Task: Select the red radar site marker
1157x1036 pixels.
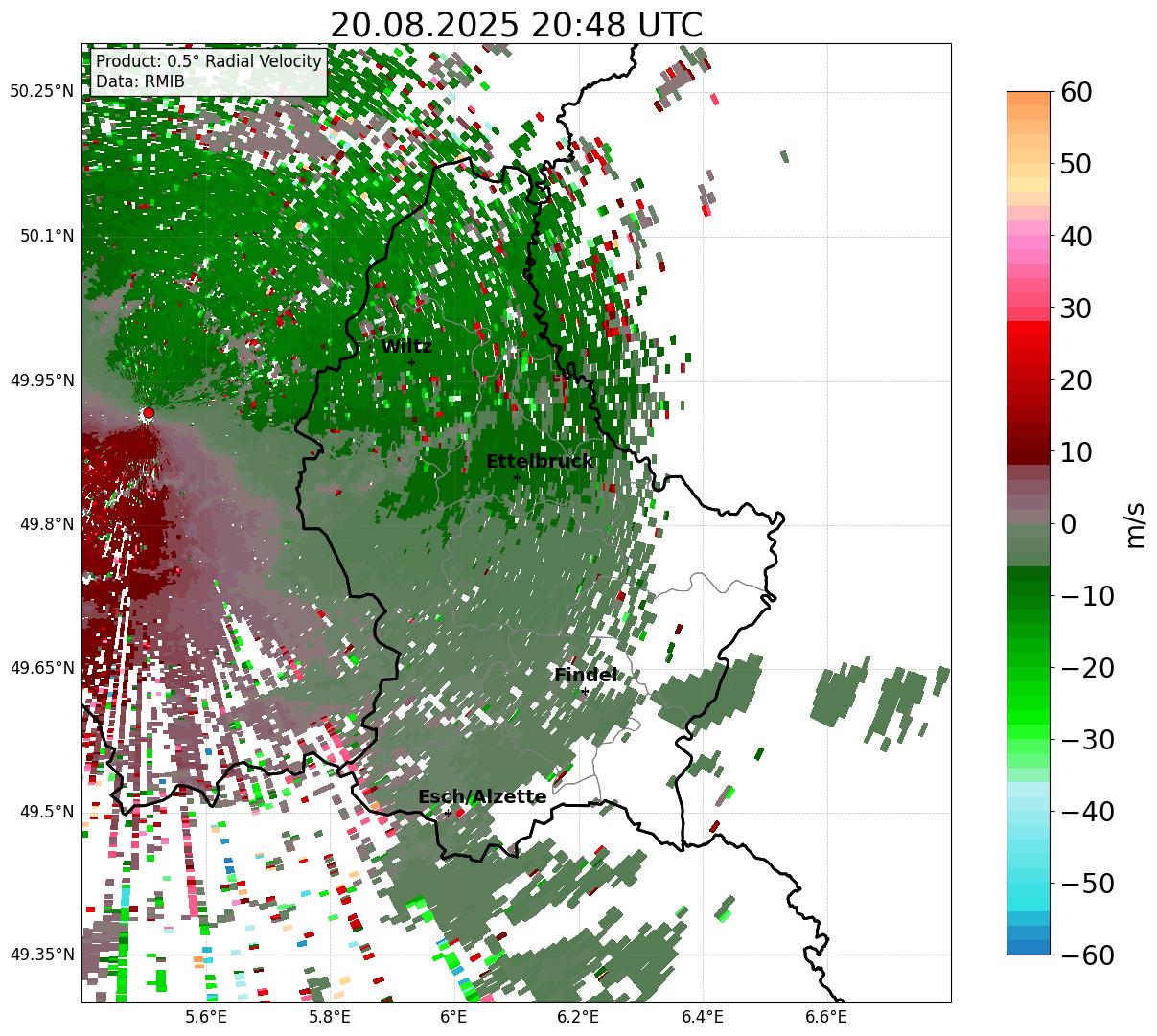Action: [149, 413]
